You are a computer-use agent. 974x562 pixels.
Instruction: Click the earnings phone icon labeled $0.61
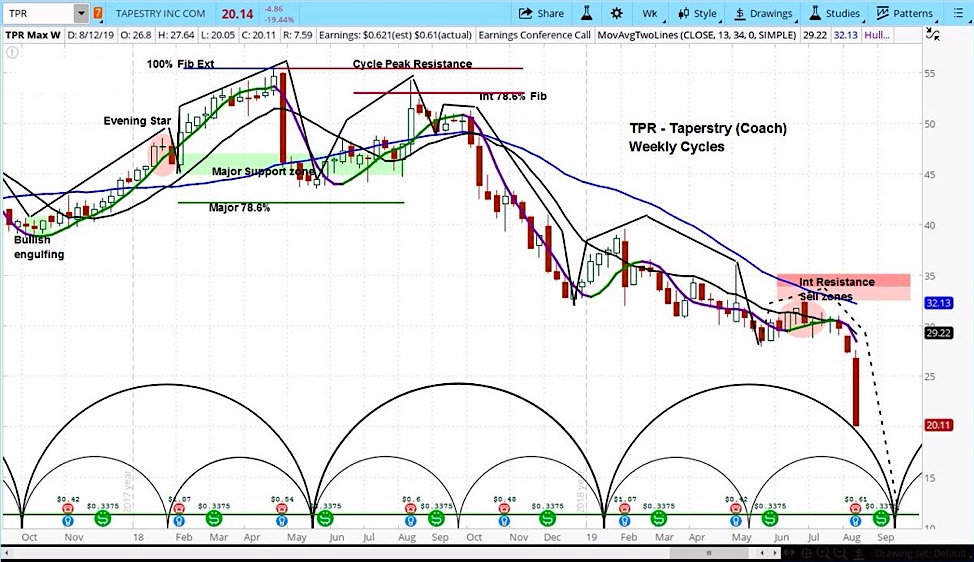(x=855, y=509)
